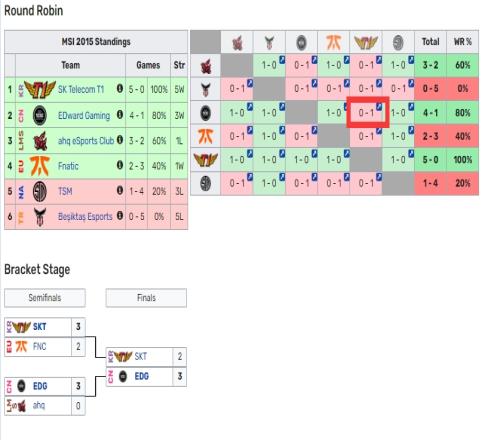Click the Semifinals bracket header
The image size is (500, 440).
pos(45,298)
